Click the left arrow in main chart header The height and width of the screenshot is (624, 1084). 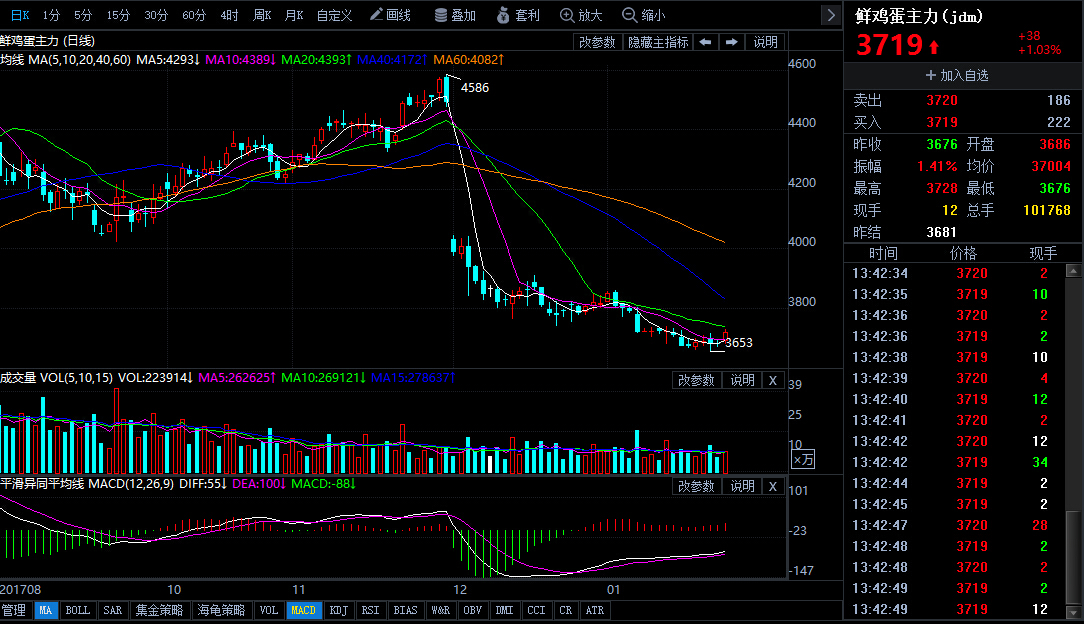[x=705, y=42]
